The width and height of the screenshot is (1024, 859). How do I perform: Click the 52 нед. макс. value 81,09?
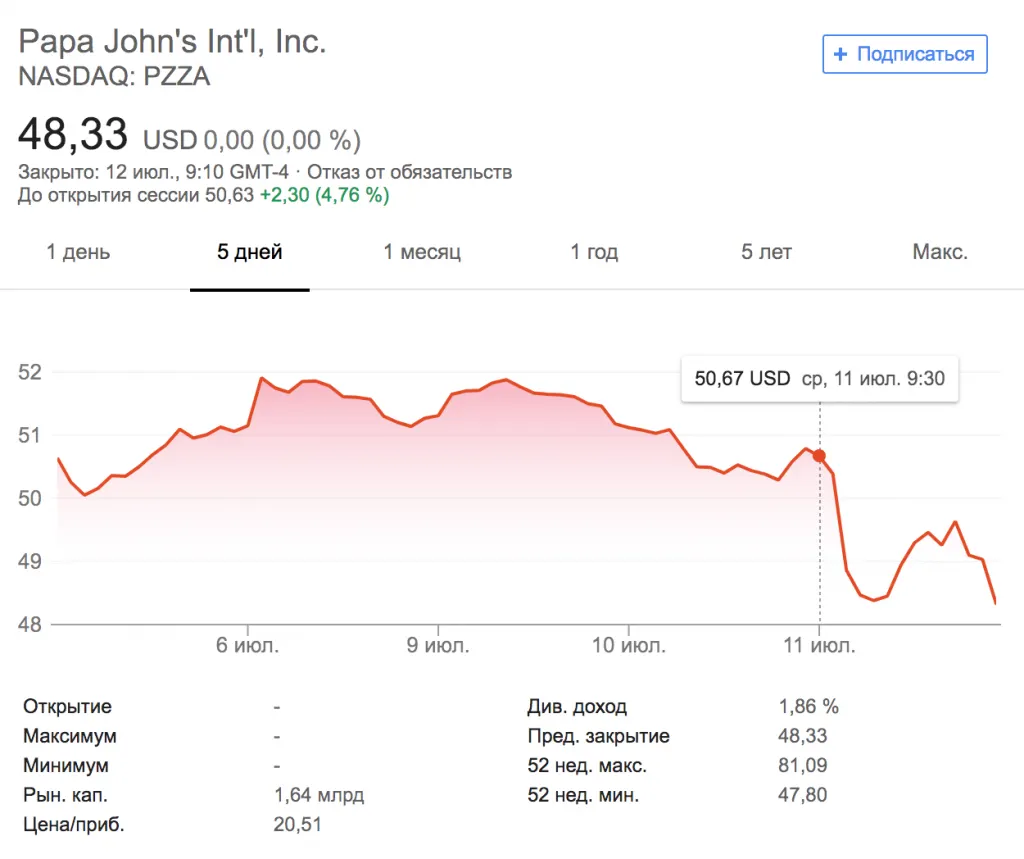click(803, 766)
